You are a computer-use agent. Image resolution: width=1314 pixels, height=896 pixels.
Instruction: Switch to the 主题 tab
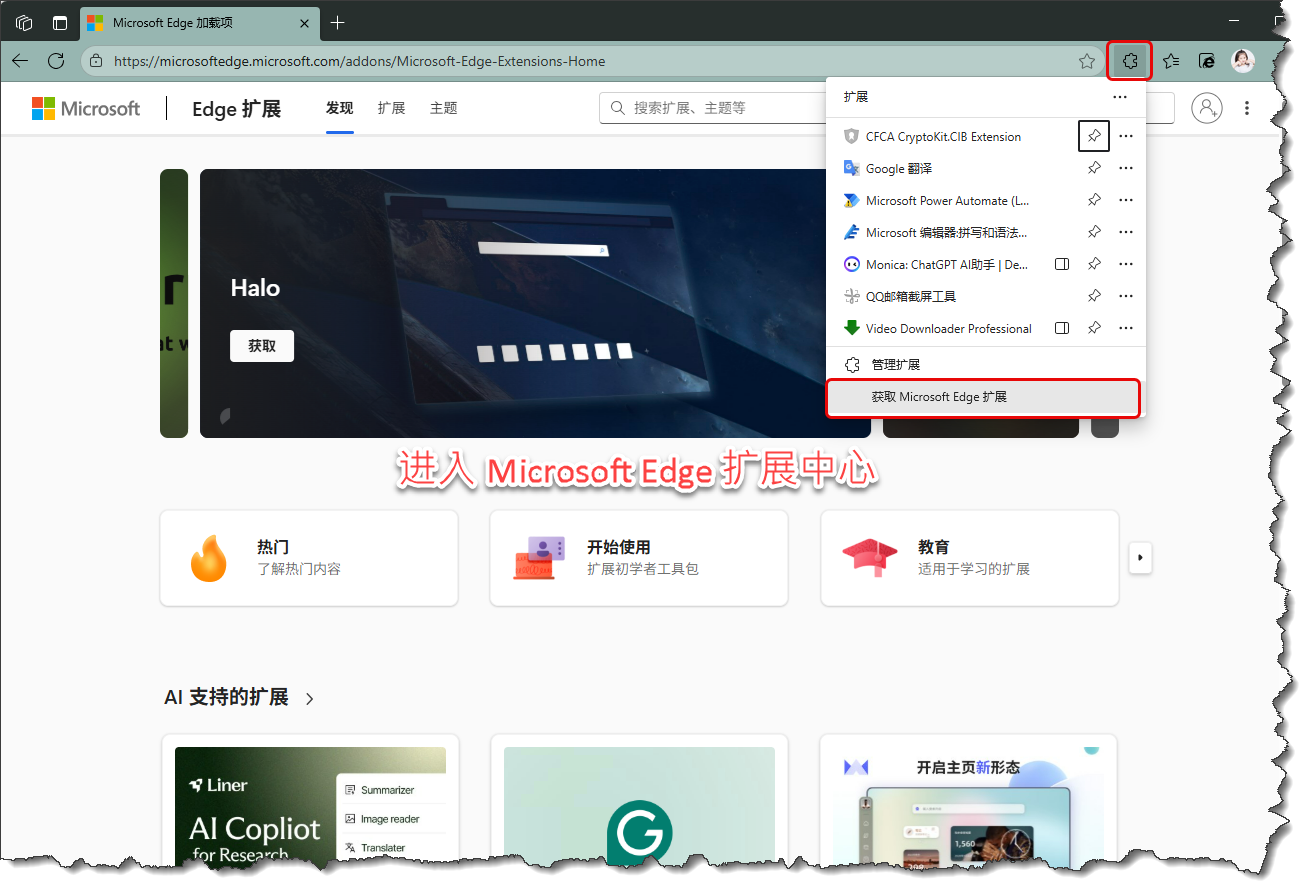[x=443, y=108]
